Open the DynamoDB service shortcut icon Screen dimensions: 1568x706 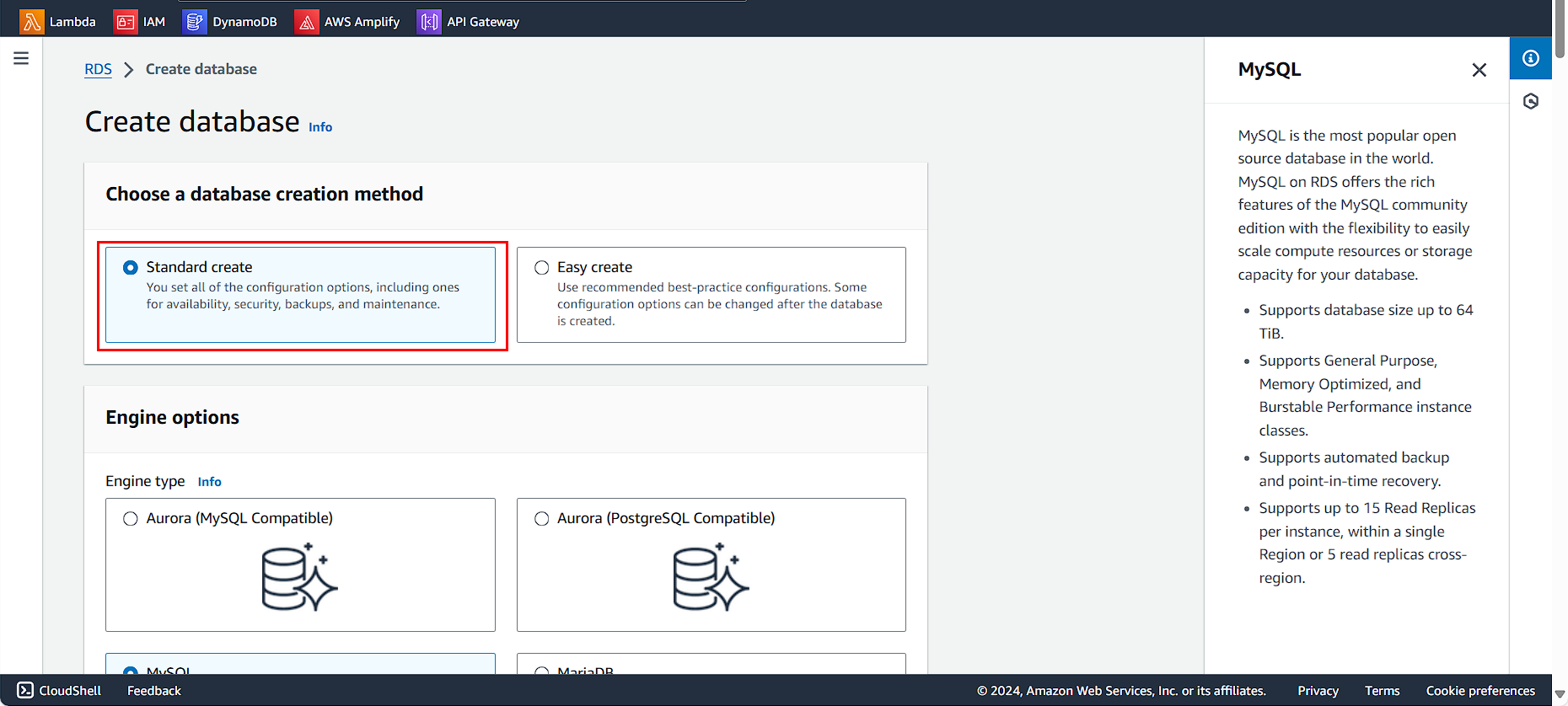point(195,22)
